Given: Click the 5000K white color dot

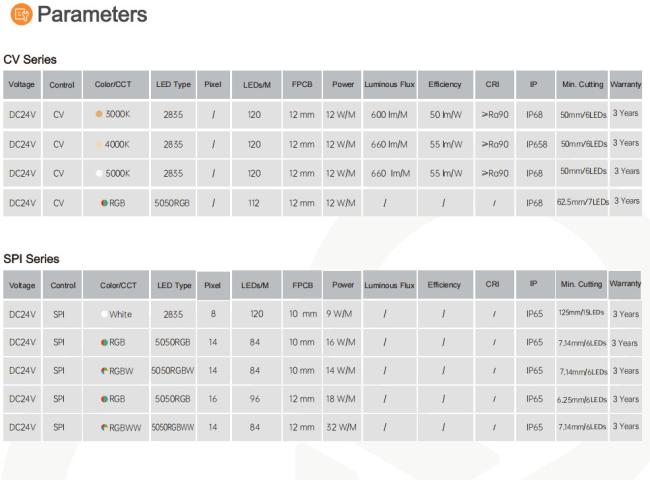Looking at the screenshot, I should point(99,173).
